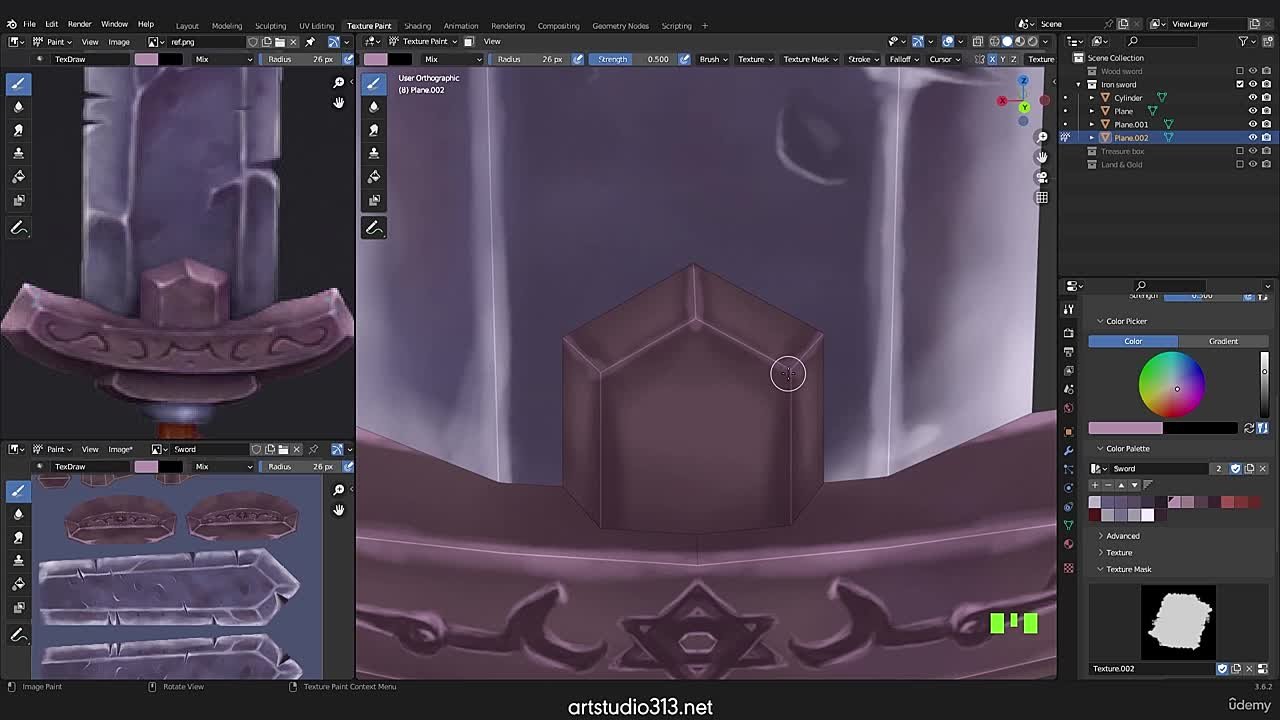1280x720 pixels.
Task: Hide Plane.002 via eye icon
Action: 1253,137
